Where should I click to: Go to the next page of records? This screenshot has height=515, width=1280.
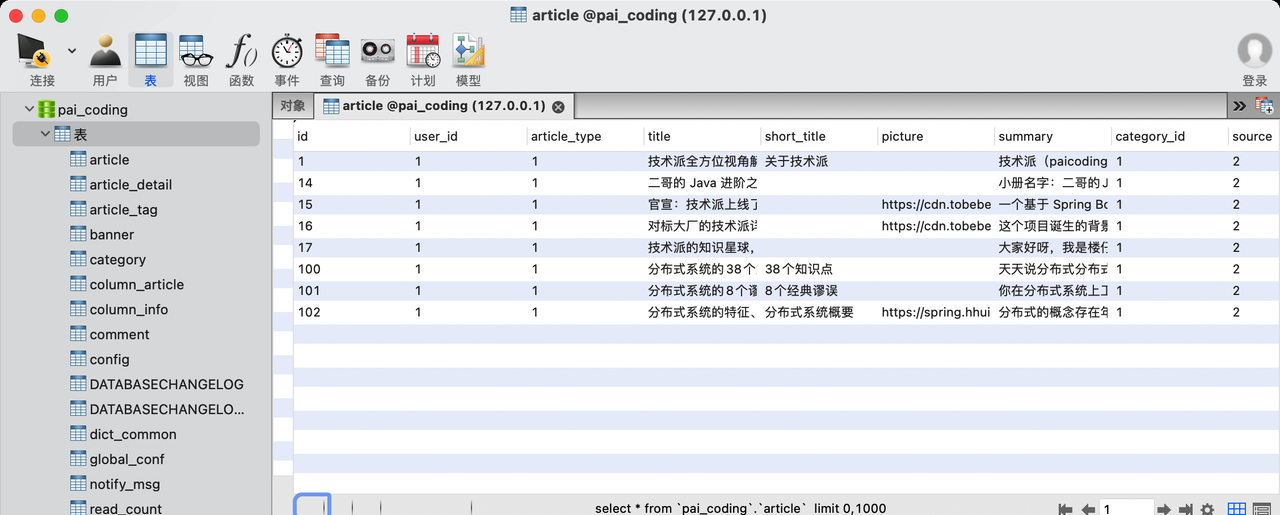point(1165,509)
